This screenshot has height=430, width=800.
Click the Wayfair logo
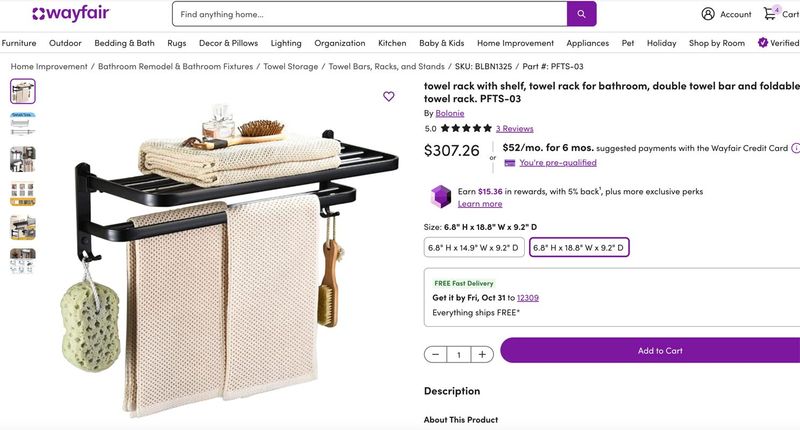coord(70,14)
